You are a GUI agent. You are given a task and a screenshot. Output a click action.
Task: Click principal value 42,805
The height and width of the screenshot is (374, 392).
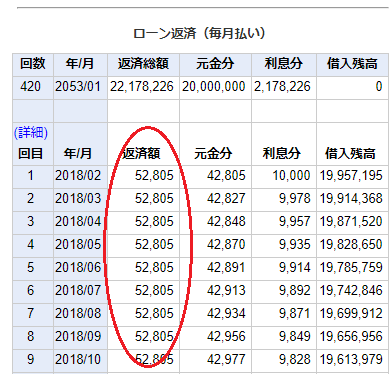pyautogui.click(x=226, y=176)
